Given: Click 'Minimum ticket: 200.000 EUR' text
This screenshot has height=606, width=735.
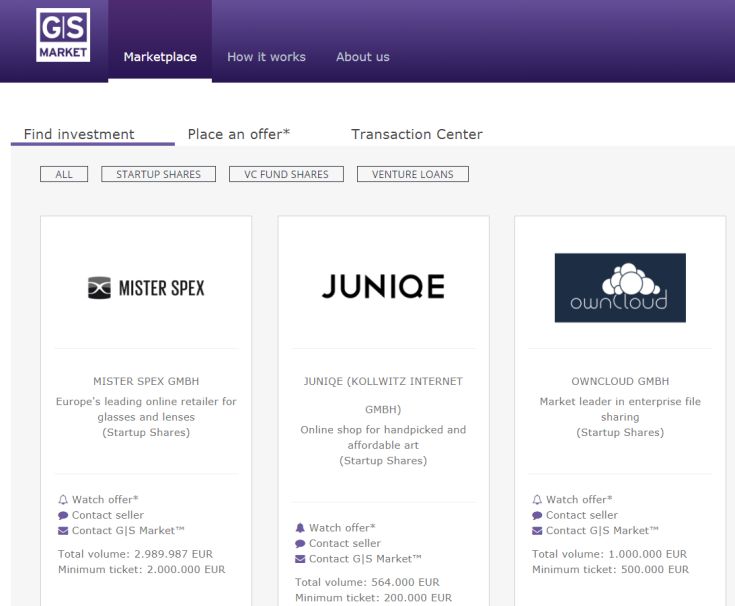Looking at the screenshot, I should tap(374, 598).
